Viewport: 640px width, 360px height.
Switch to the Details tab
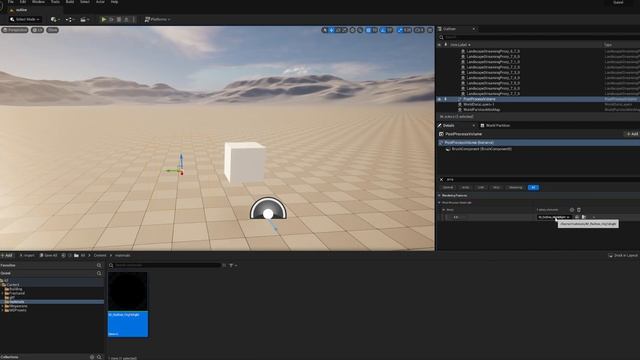[x=449, y=125]
